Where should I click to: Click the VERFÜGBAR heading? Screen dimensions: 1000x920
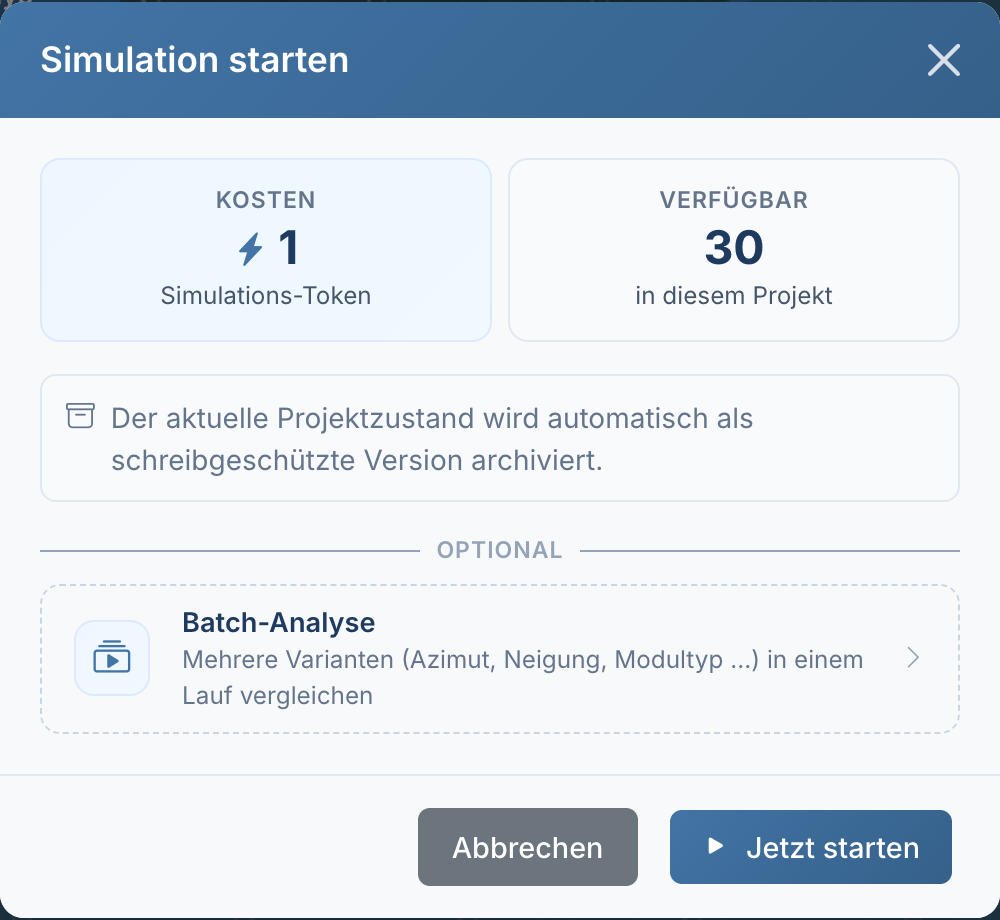click(x=733, y=200)
